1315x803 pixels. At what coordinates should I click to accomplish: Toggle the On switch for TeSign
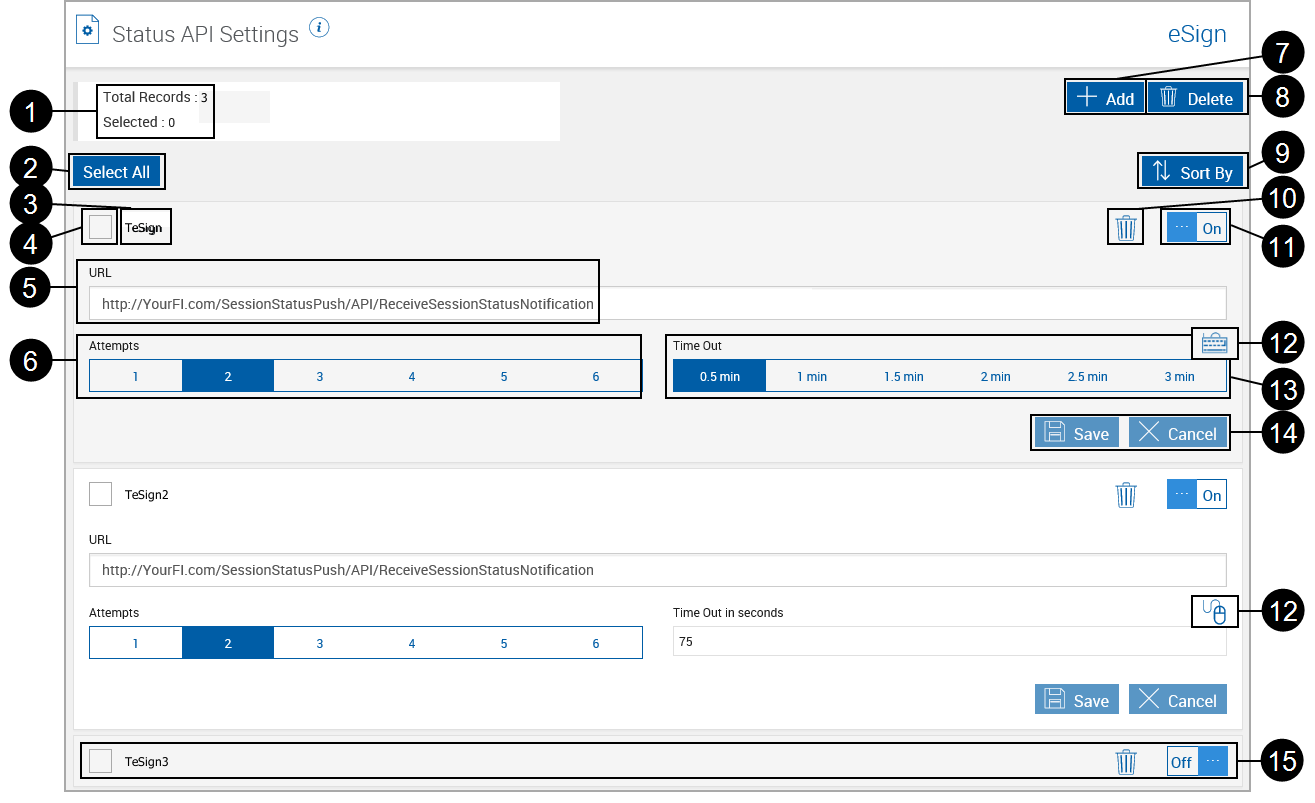(1197, 228)
